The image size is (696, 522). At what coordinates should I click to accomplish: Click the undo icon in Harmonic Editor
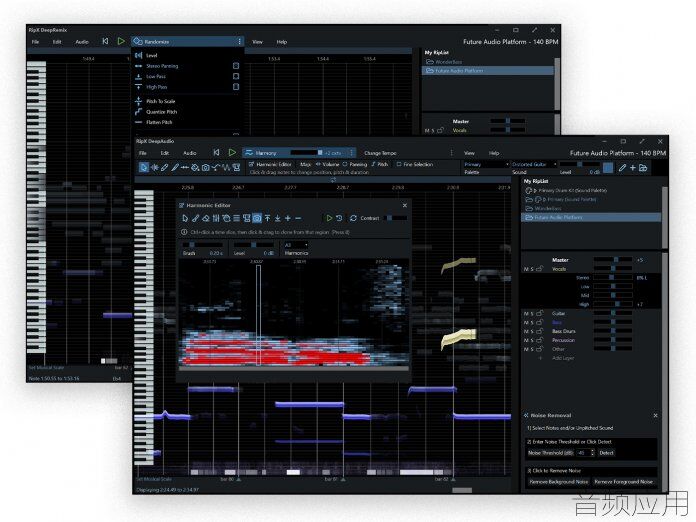(339, 218)
